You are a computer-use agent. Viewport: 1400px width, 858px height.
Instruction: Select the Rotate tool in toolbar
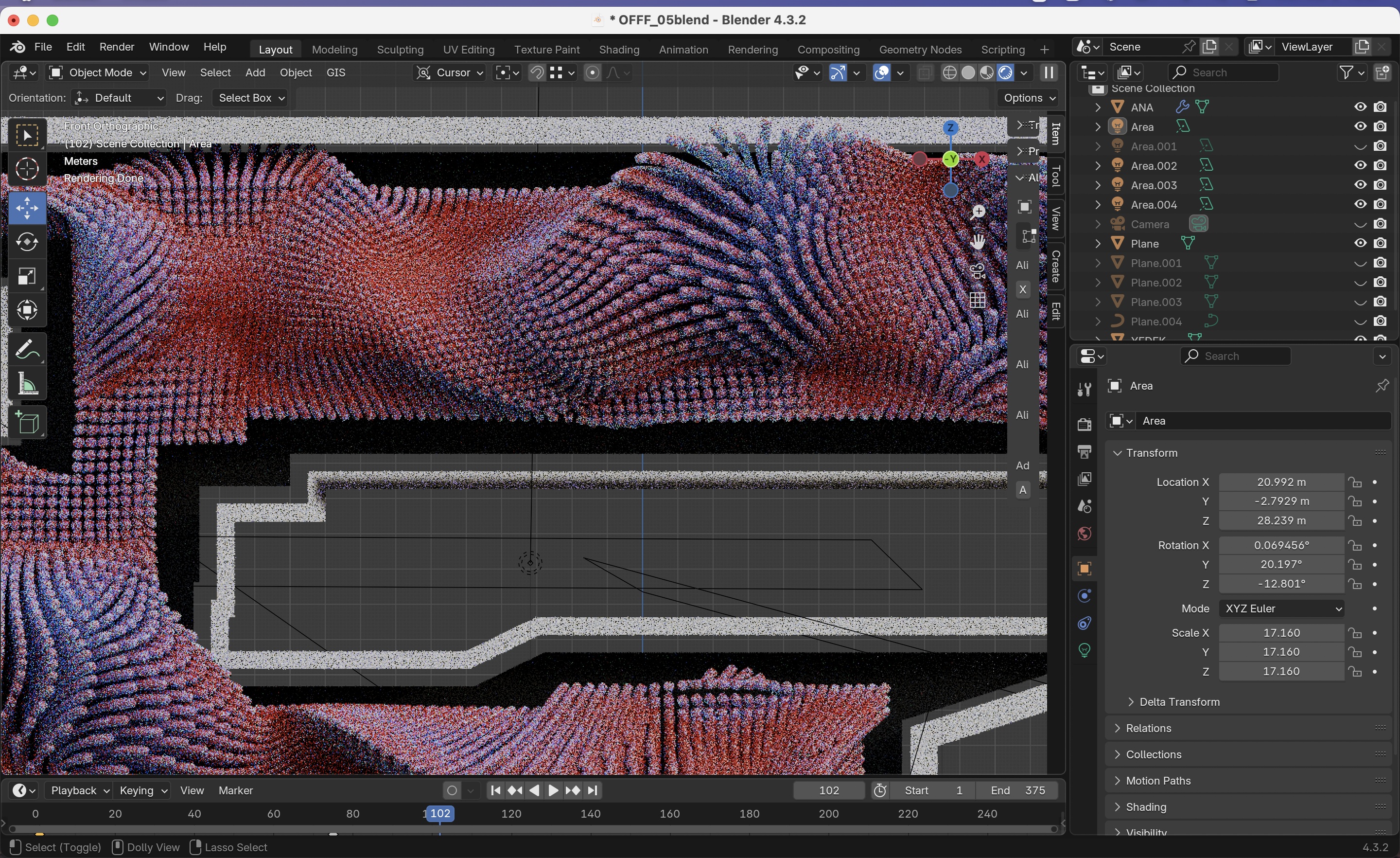27,242
